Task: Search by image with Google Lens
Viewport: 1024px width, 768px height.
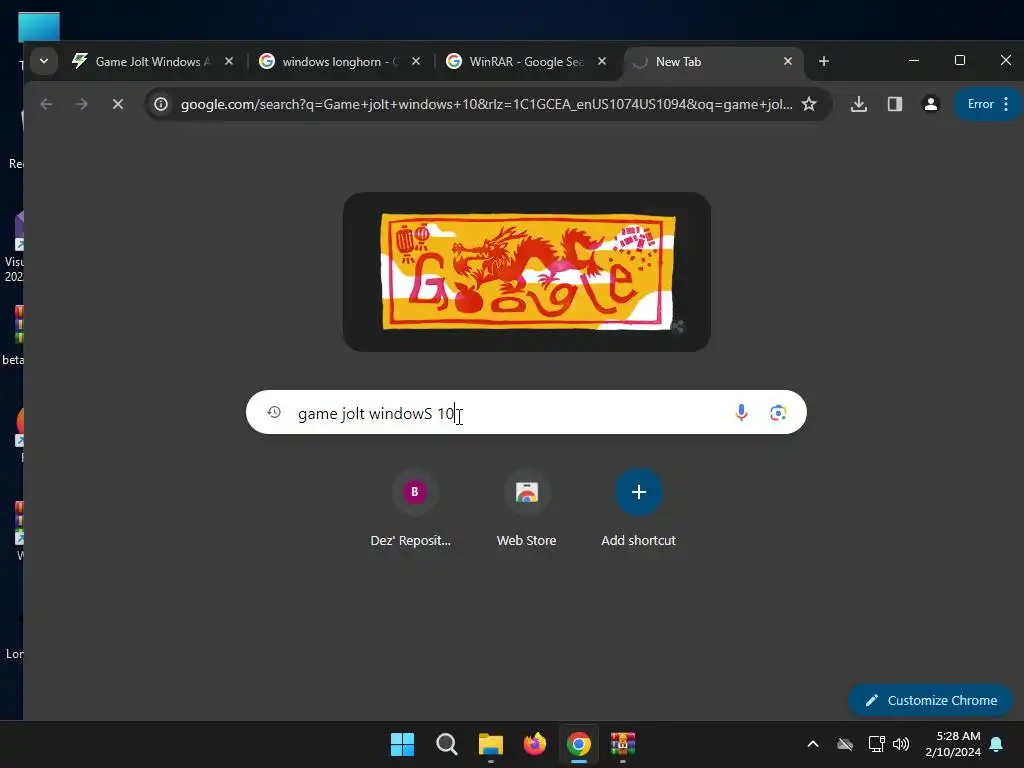Action: (778, 413)
